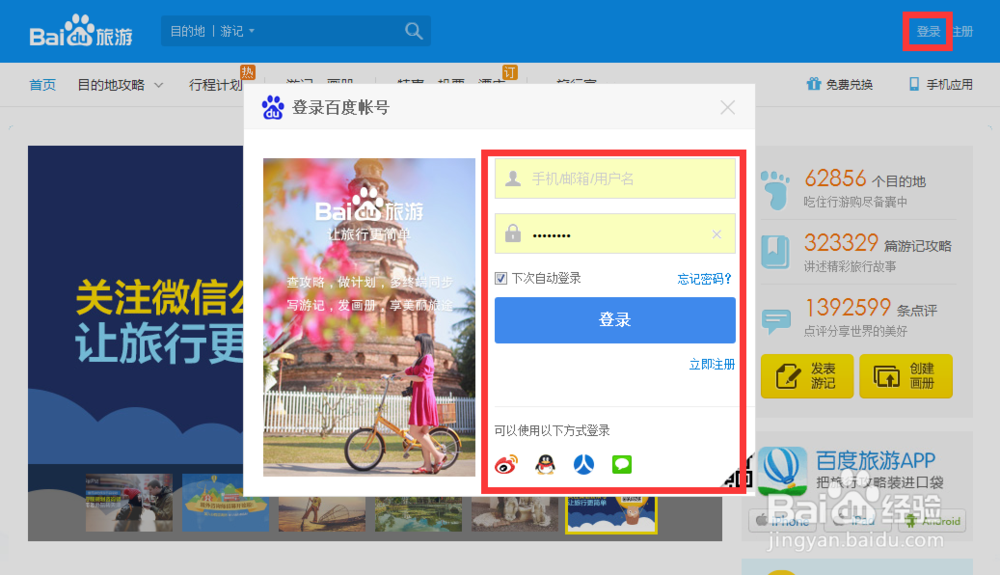Click the blue 登录 button
This screenshot has width=1000, height=575.
click(x=615, y=320)
